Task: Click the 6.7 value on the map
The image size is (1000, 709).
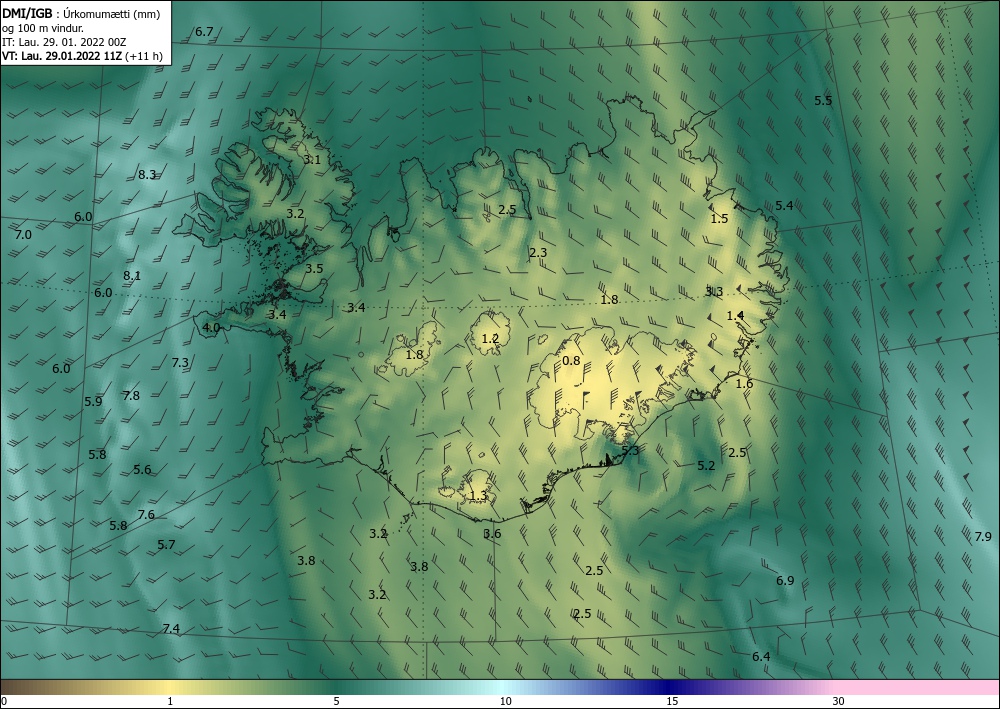Action: click(204, 31)
